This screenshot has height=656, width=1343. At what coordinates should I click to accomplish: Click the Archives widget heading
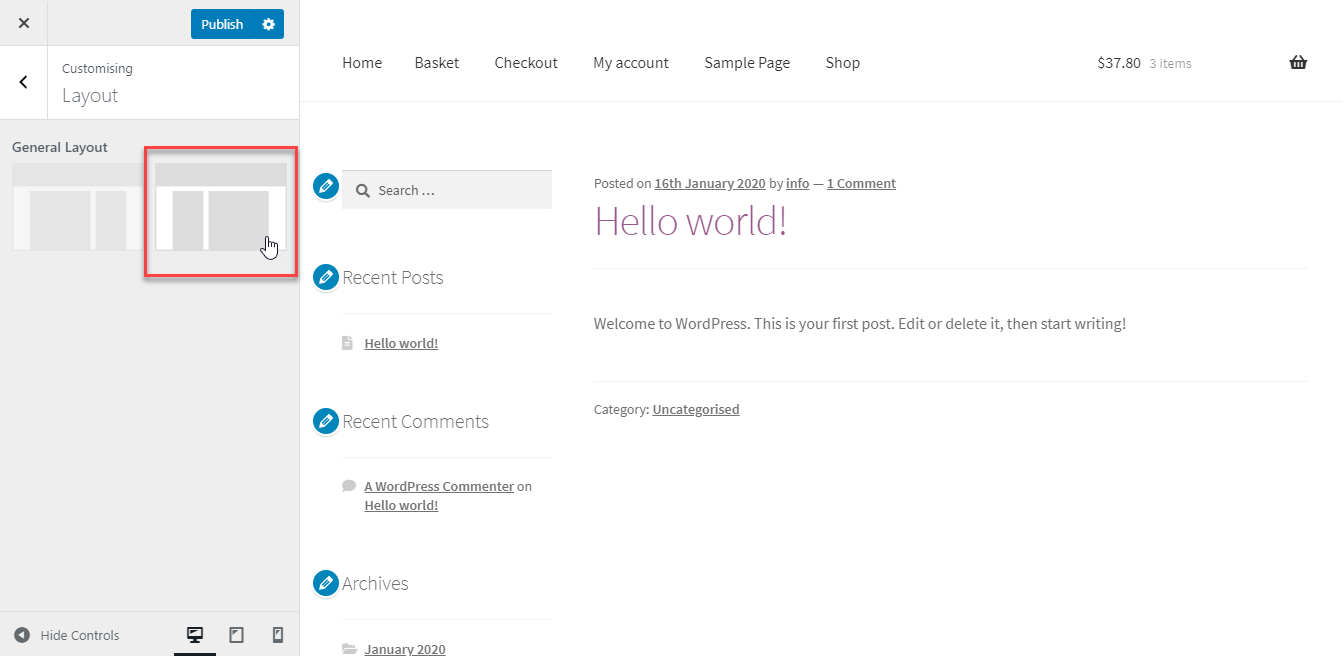[x=375, y=584]
